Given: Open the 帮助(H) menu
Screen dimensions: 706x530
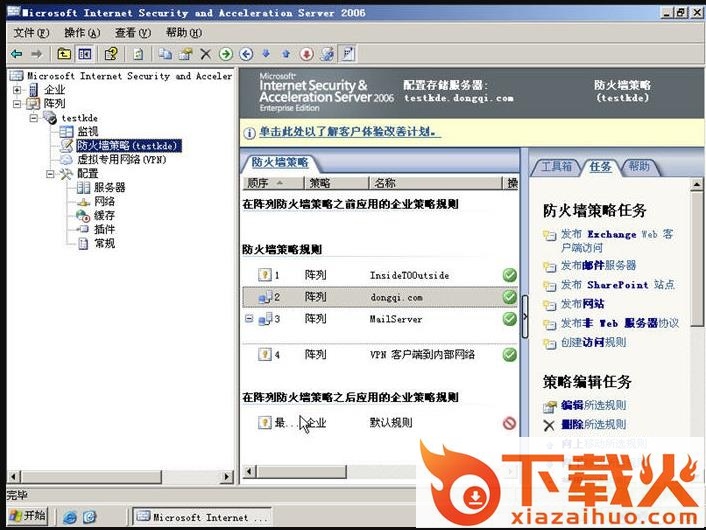Looking at the screenshot, I should pos(184,33).
